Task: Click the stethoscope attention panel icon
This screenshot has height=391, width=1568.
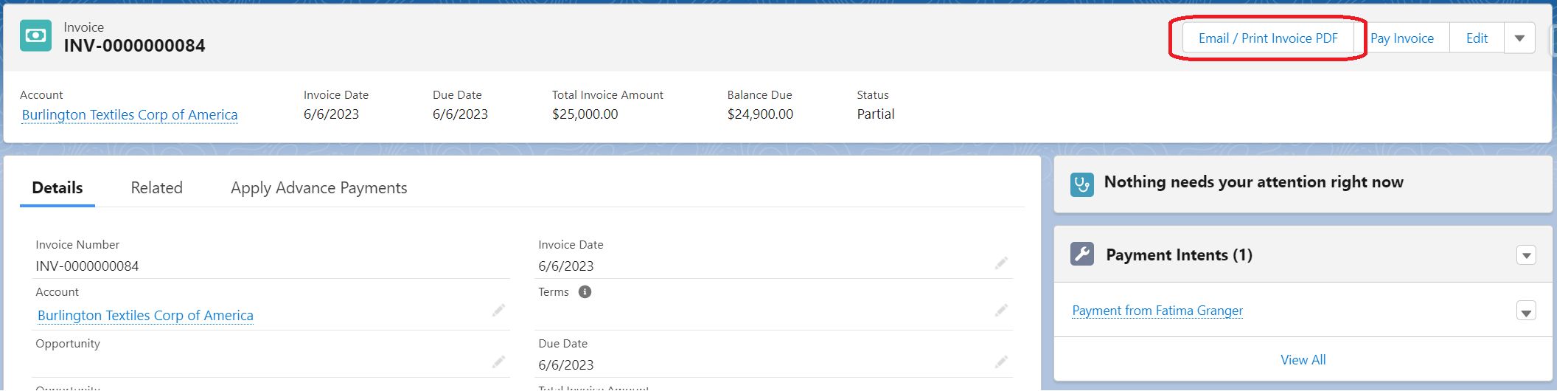Action: point(1081,184)
